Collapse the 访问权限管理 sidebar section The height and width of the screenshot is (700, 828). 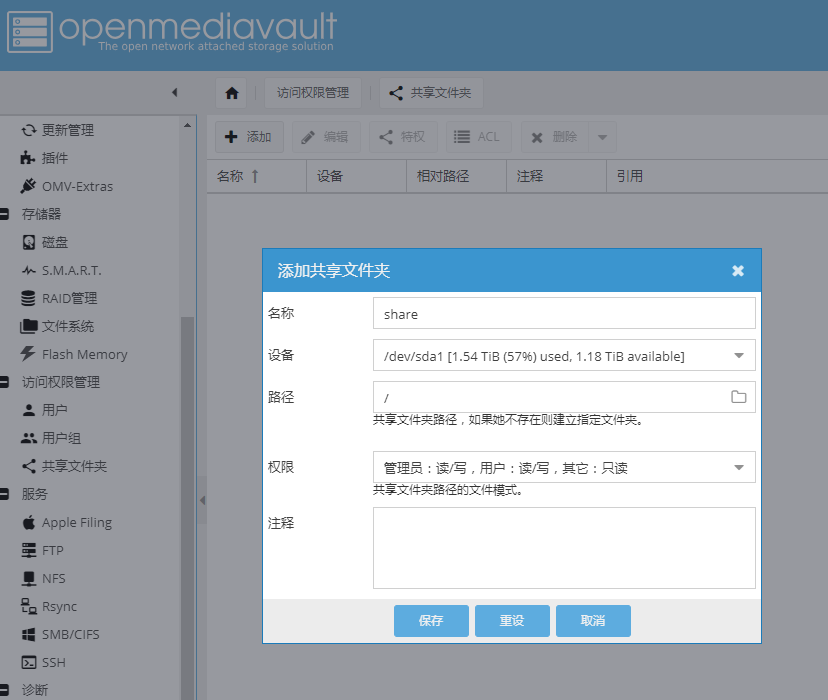click(4, 382)
